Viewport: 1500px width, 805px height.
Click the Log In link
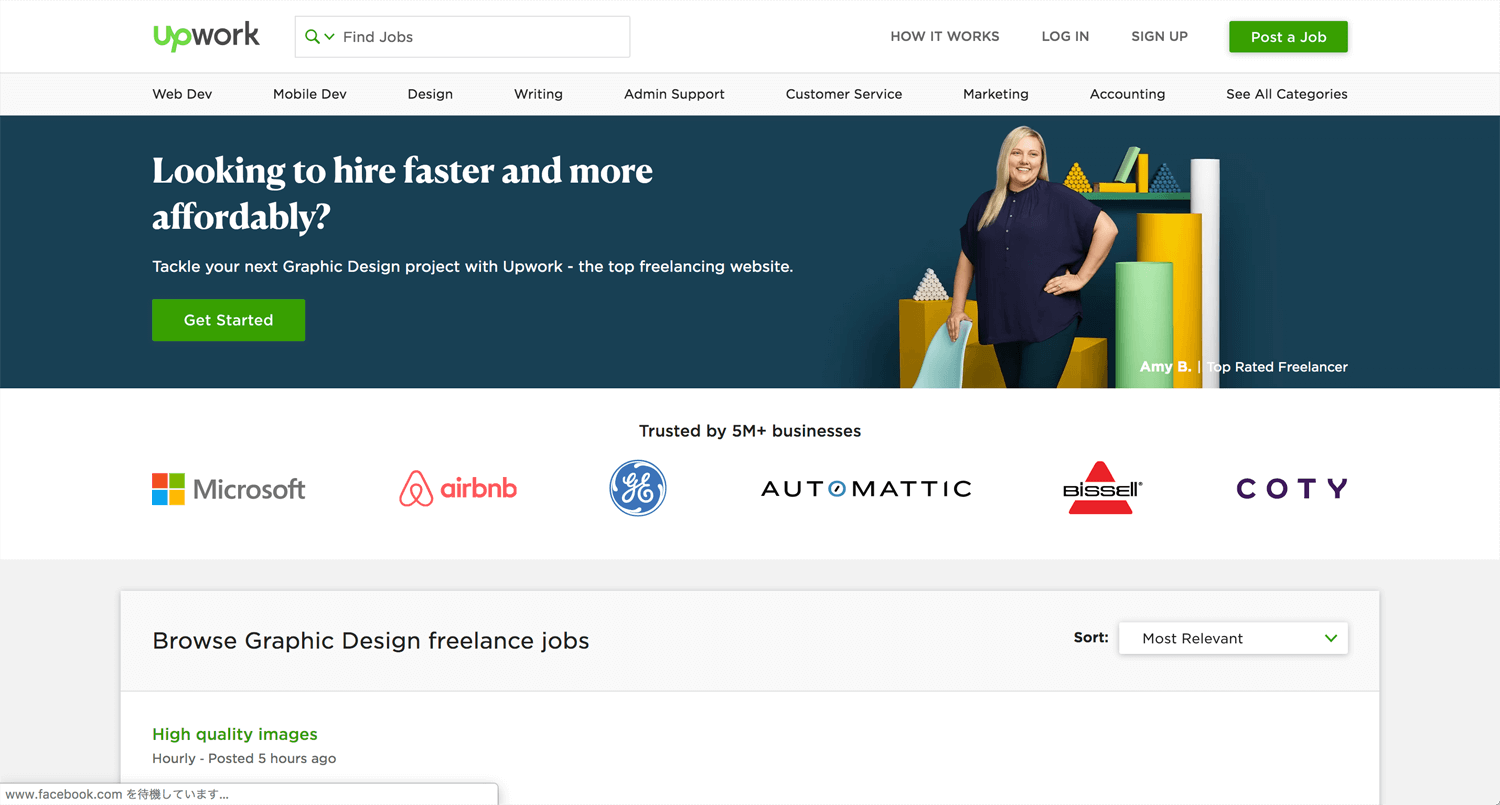(1065, 36)
